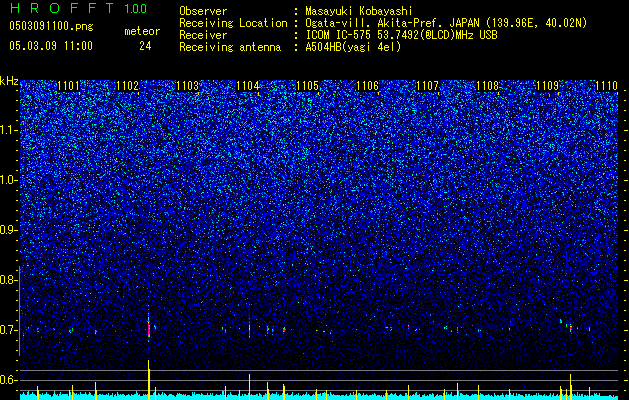Viewport: 629px width, 400px height.
Task: Click the 1101 time marker
Action: 69,85
